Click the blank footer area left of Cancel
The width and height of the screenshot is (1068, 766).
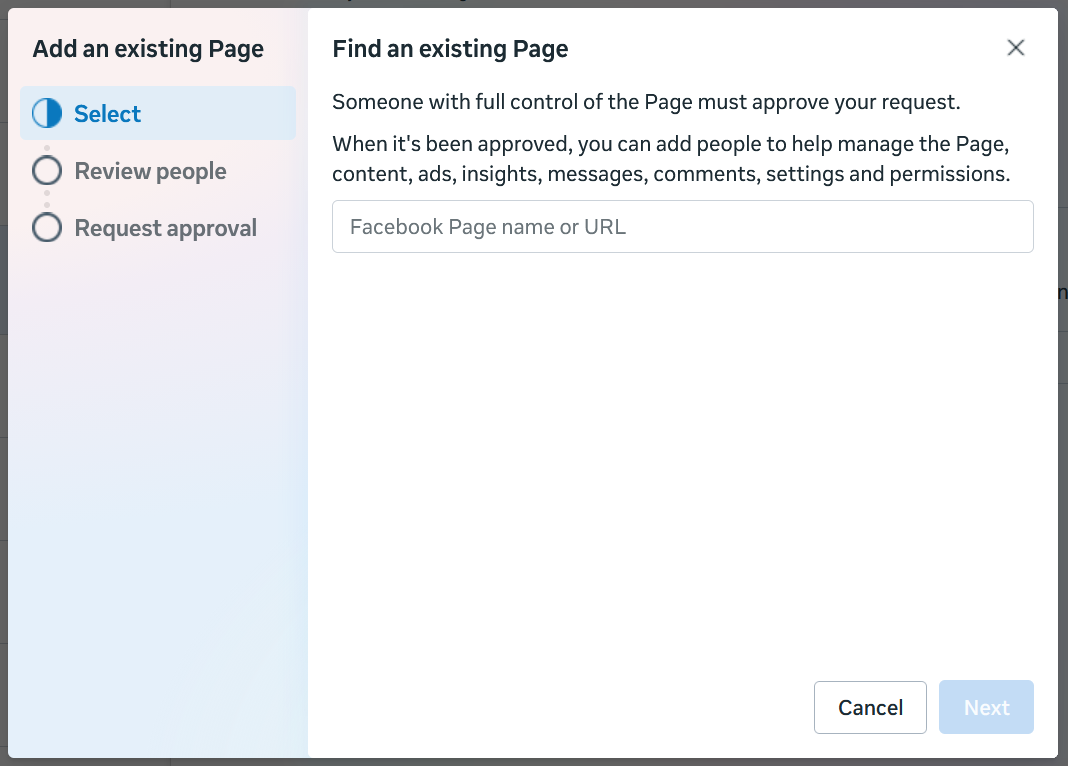point(560,708)
